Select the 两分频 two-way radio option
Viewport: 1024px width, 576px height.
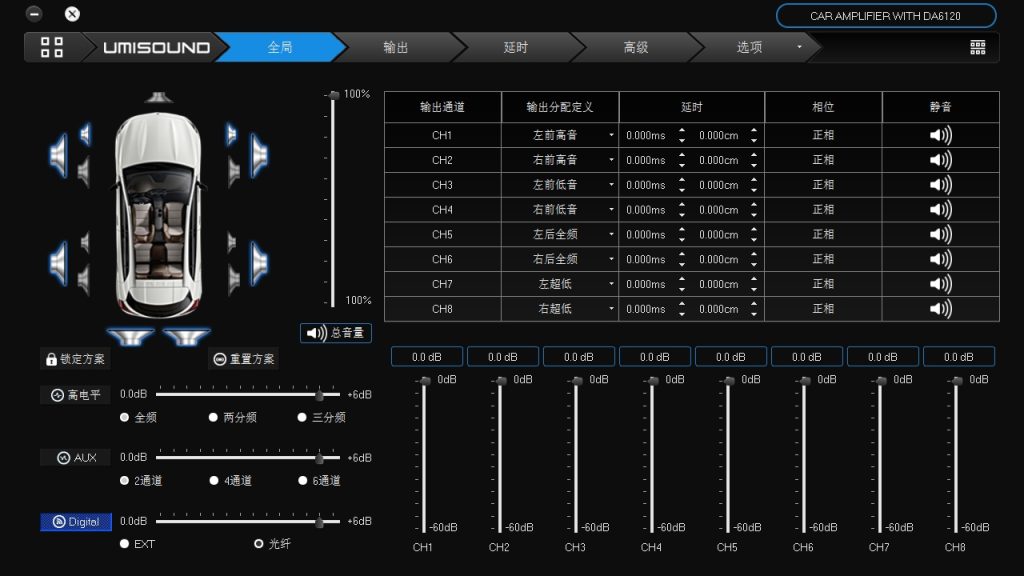(213, 417)
